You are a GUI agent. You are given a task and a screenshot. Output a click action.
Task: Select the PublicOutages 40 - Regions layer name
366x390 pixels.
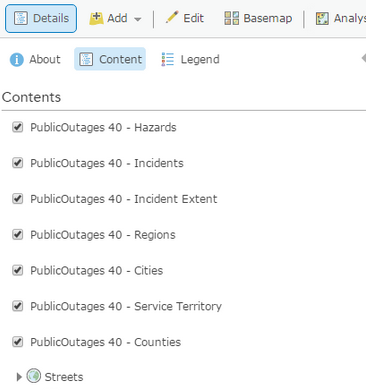coord(103,235)
